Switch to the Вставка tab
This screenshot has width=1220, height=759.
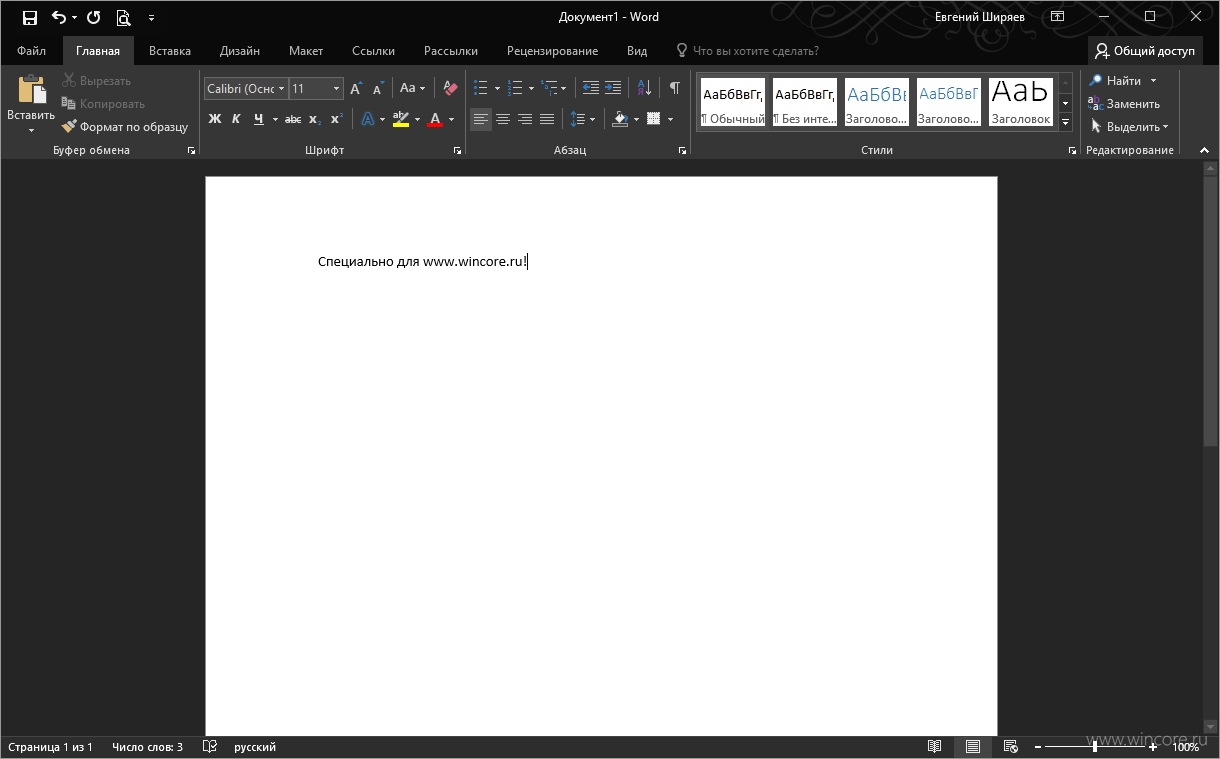coord(170,51)
